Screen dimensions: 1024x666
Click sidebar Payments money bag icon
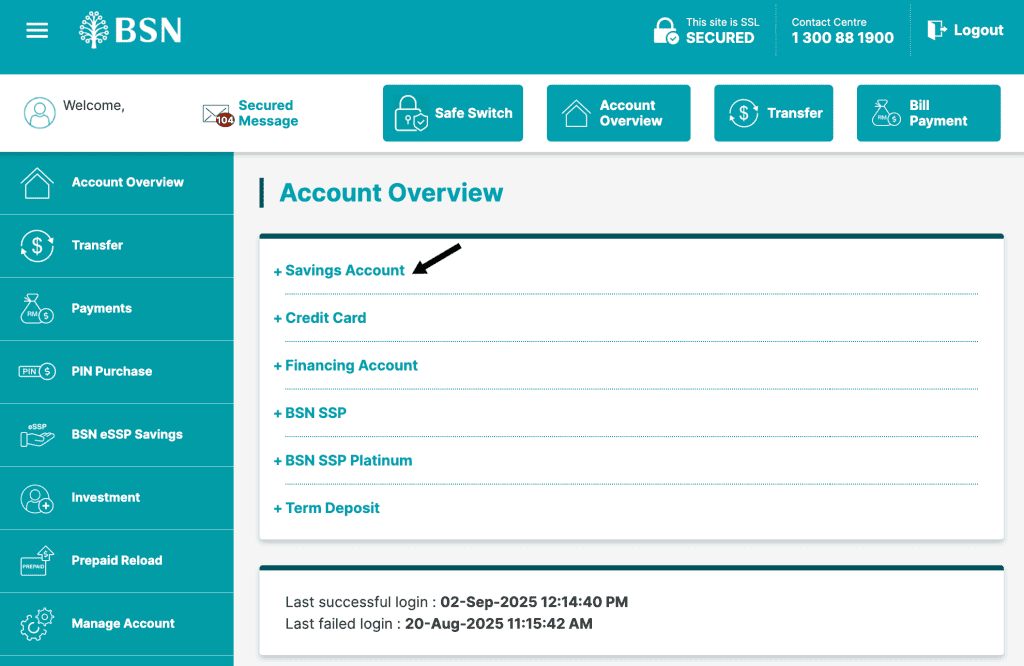(37, 308)
